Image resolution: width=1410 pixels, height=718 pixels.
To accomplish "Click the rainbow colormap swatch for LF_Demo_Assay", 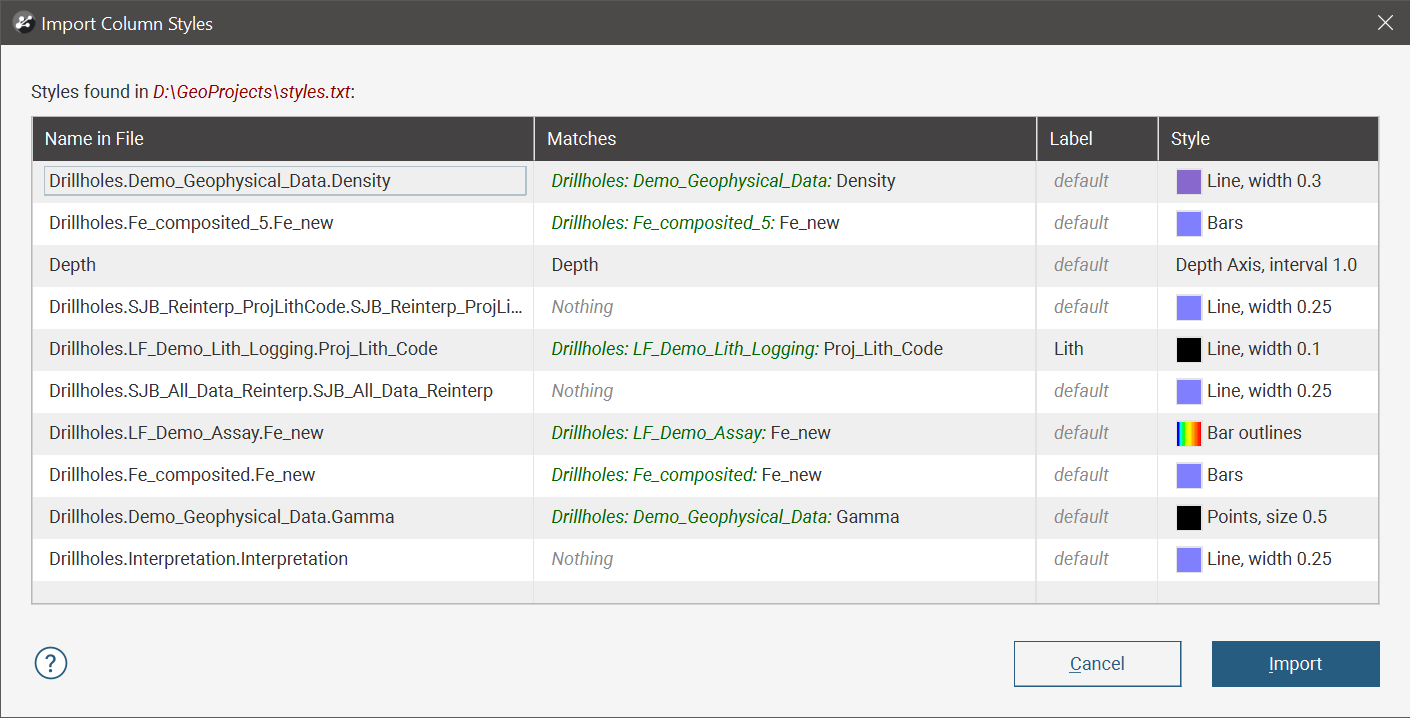I will pyautogui.click(x=1188, y=433).
